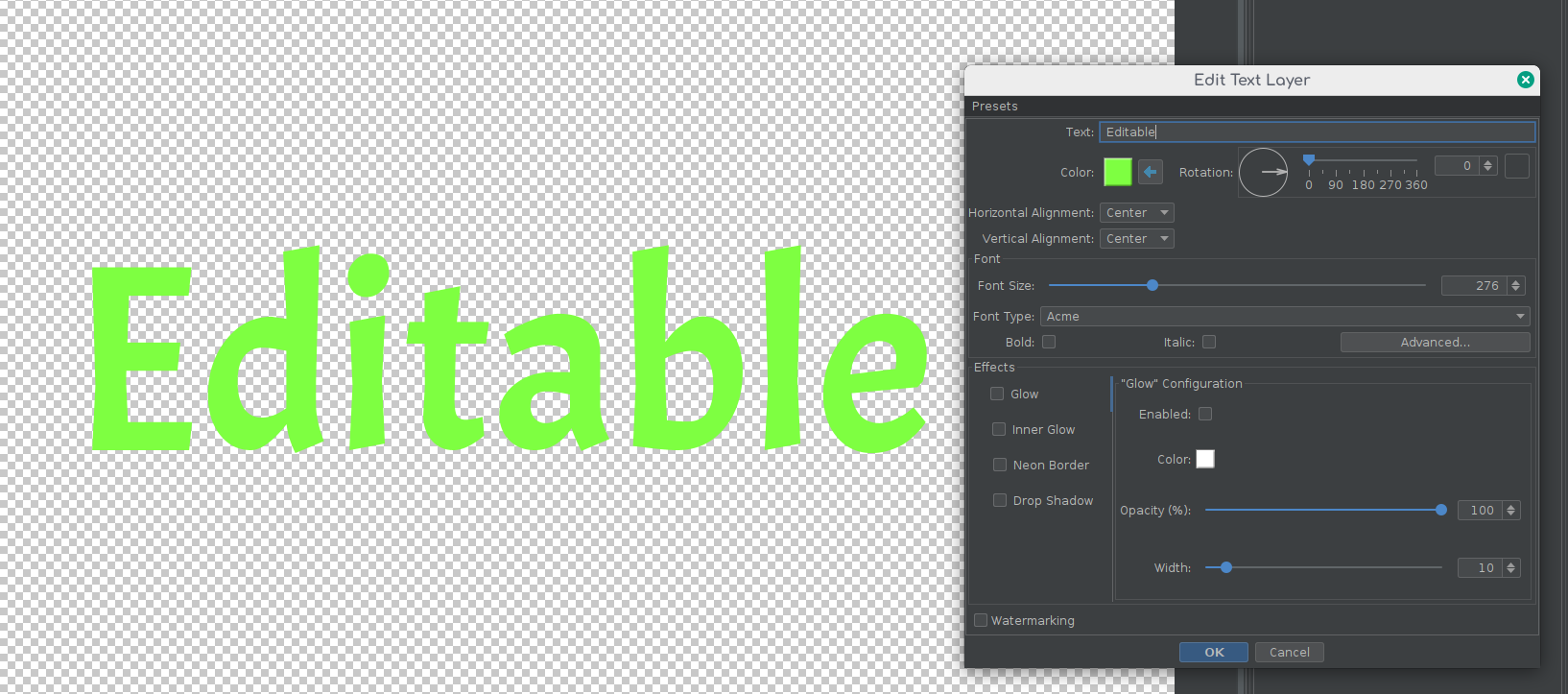
Task: Tick the Drop Shadow effect checkbox
Action: 1000,500
